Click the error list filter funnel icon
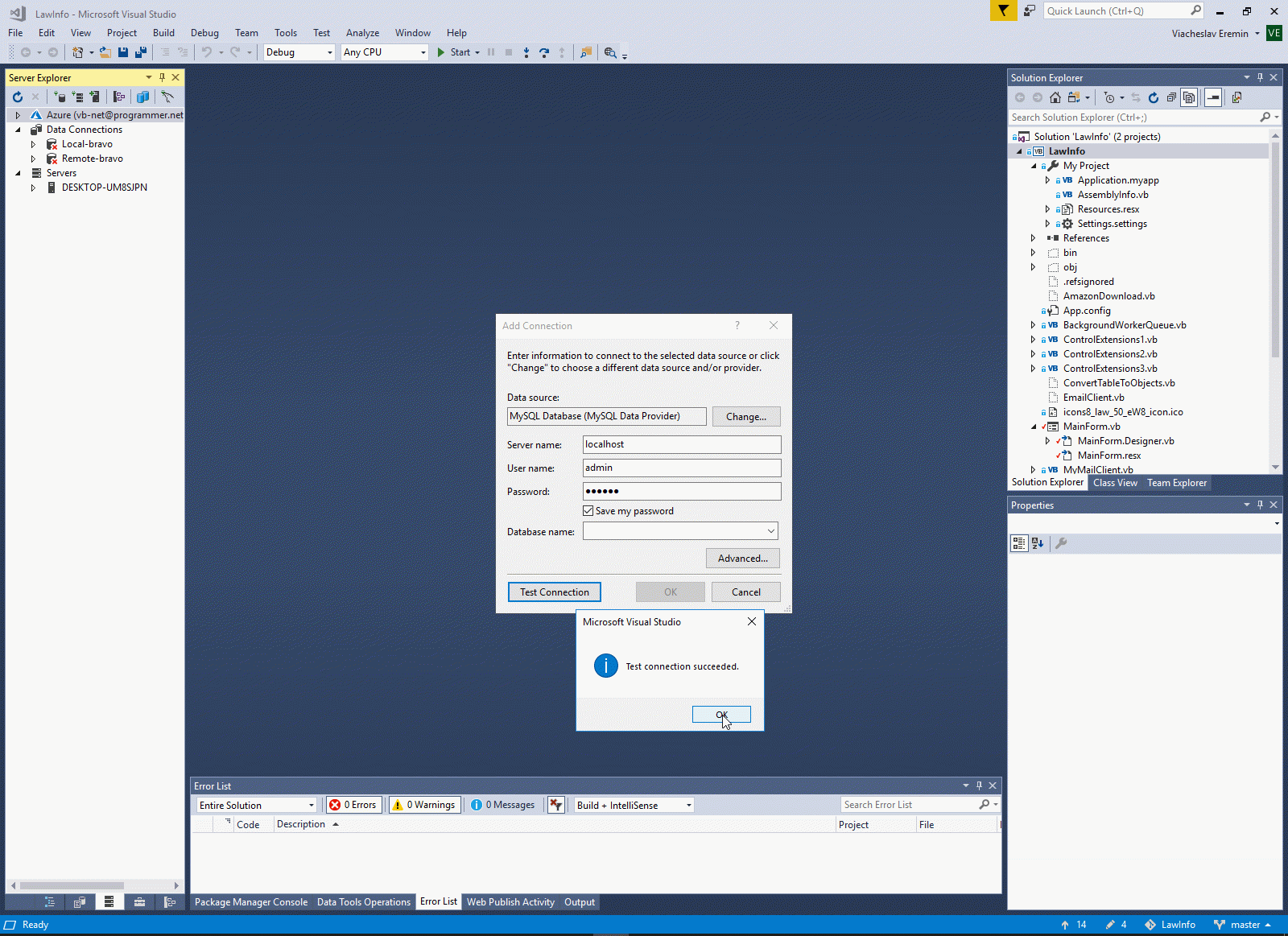The width and height of the screenshot is (1288, 936). click(555, 805)
